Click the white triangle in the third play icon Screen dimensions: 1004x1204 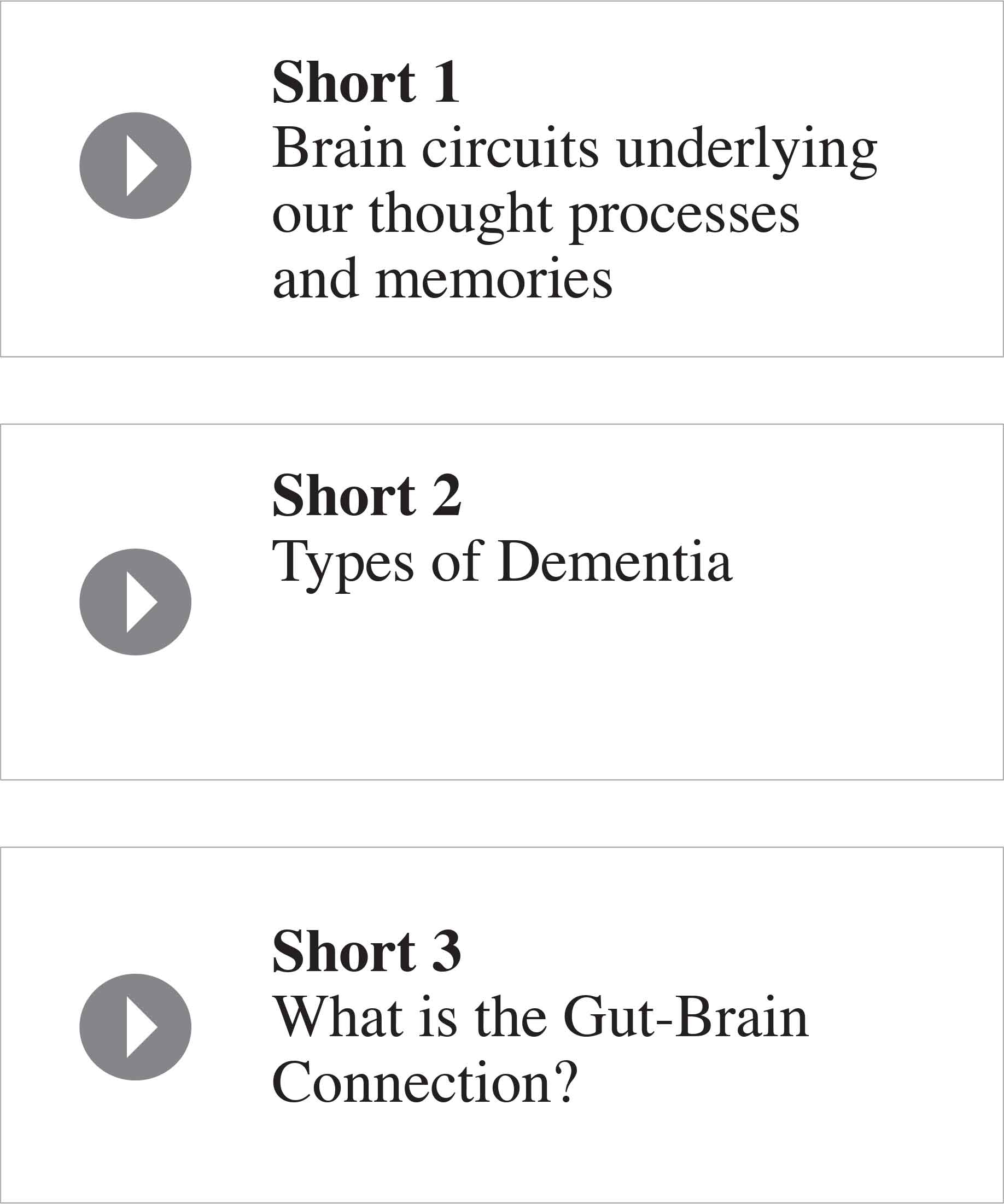142,1027
